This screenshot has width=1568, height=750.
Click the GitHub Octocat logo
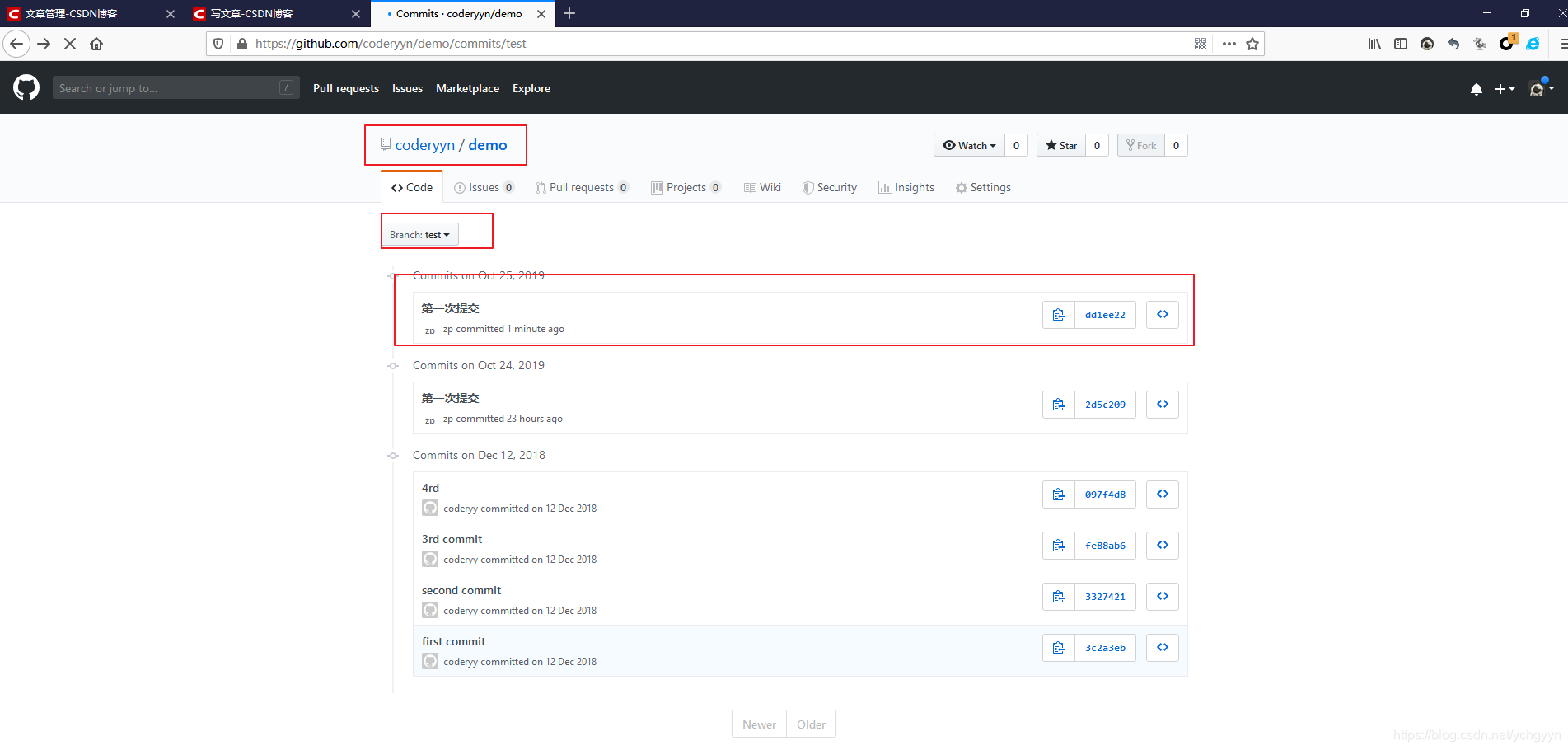pyautogui.click(x=26, y=87)
